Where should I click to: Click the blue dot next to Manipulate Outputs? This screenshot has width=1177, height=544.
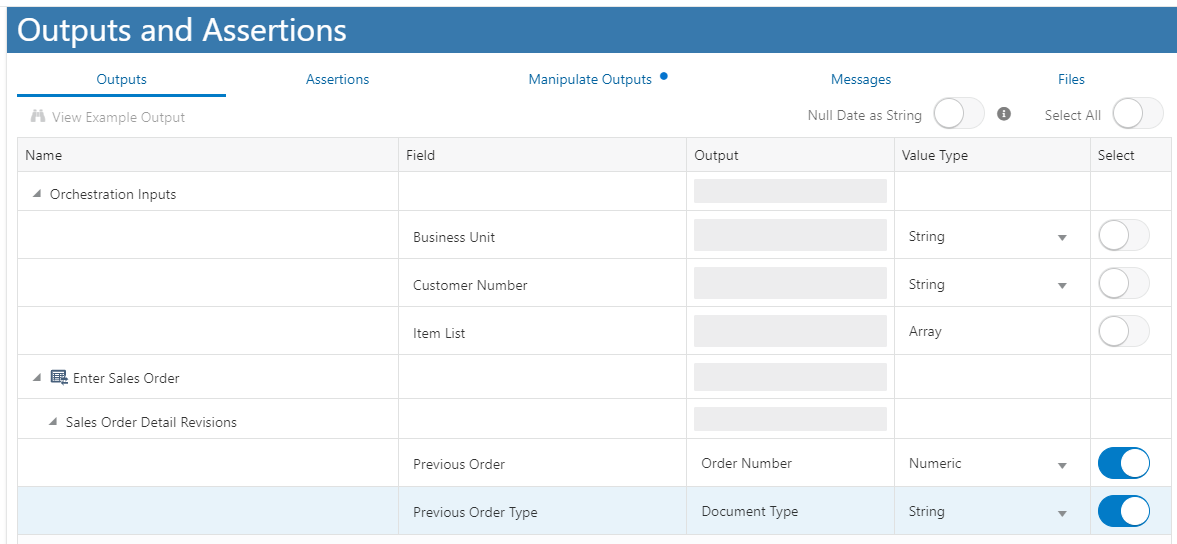[664, 76]
